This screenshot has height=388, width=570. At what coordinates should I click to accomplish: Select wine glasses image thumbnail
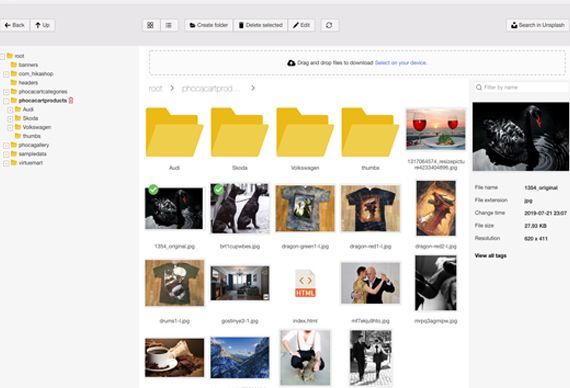(435, 129)
